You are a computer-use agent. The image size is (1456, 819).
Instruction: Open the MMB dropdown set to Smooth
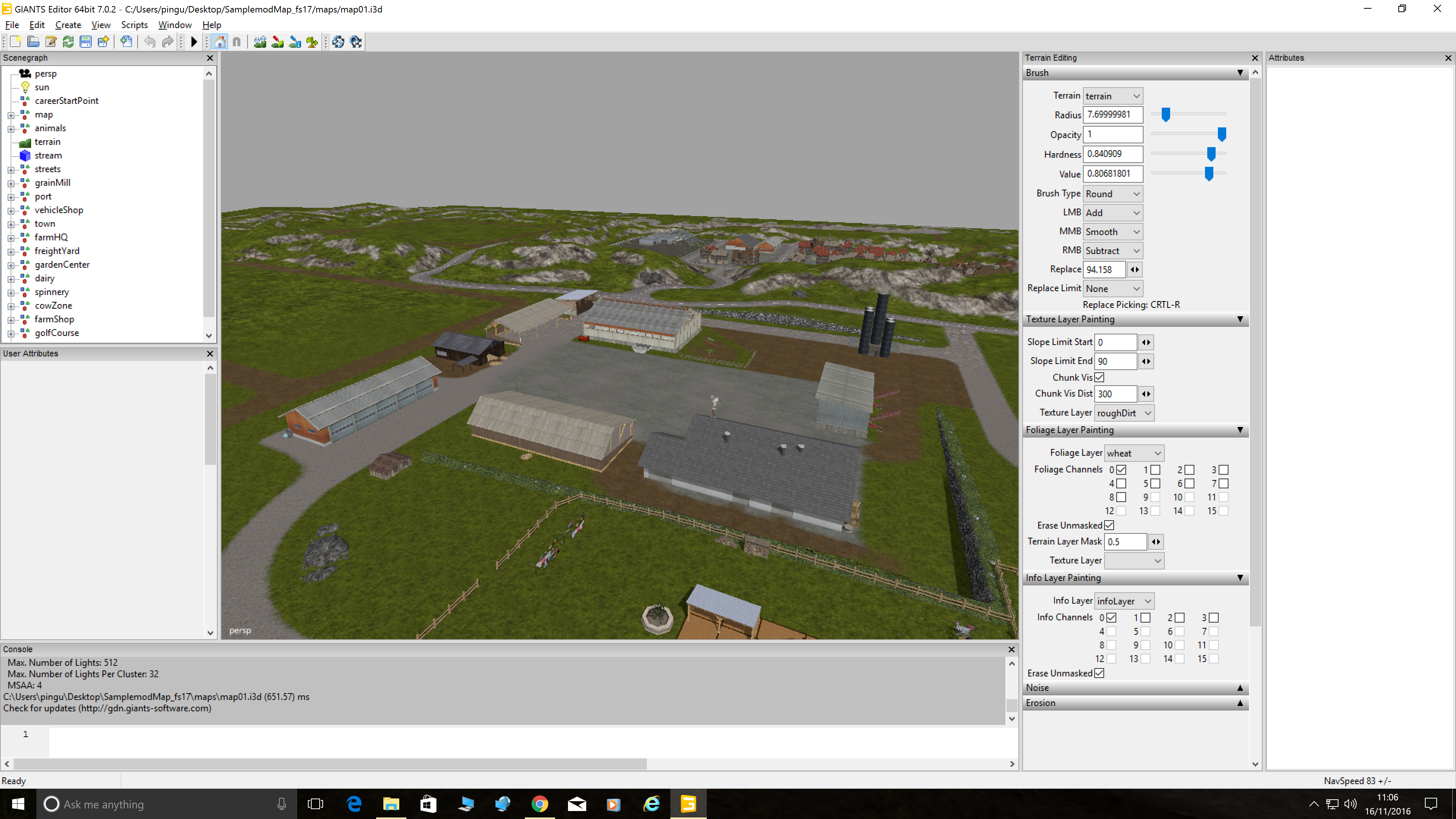pyautogui.click(x=1113, y=232)
